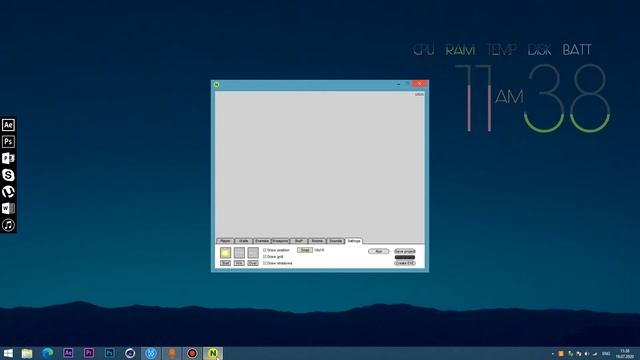Open After Effects from the desktop sidebar
This screenshot has height=360, width=640.
[x=8, y=125]
